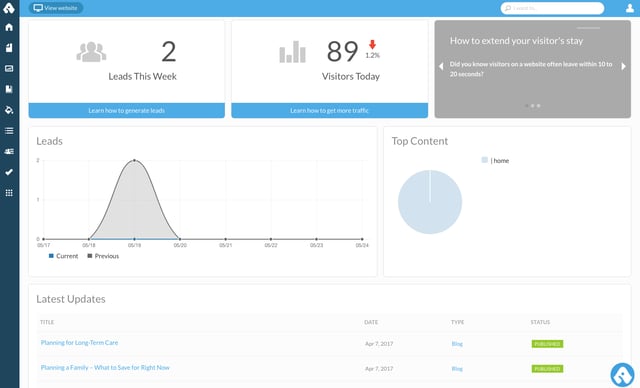
Task: Click the DATE column header
Action: point(371,322)
